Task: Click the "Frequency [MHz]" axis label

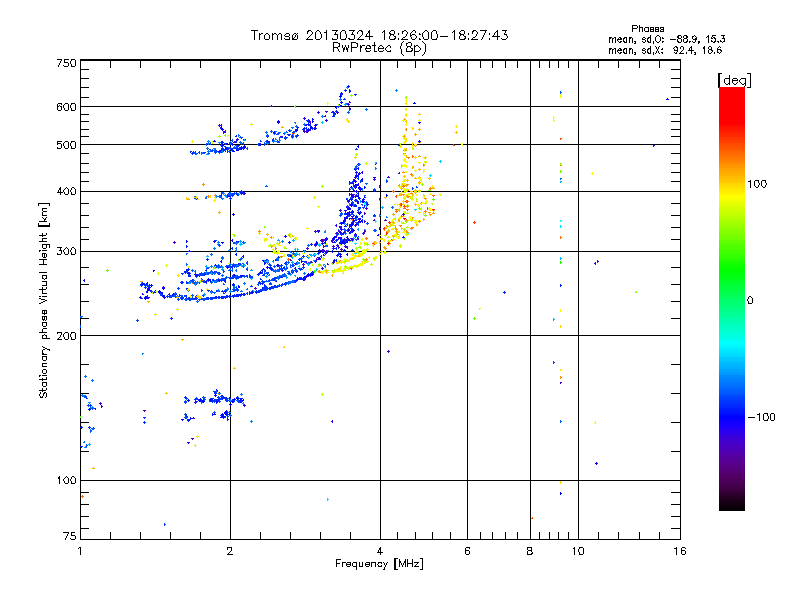Action: [x=379, y=563]
